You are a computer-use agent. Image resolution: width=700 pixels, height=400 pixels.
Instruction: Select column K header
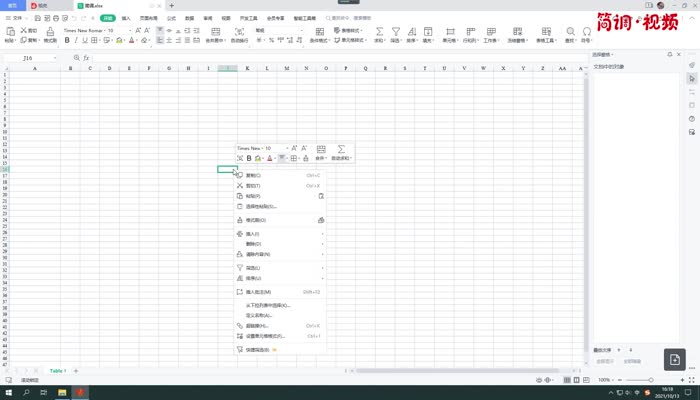tap(247, 69)
